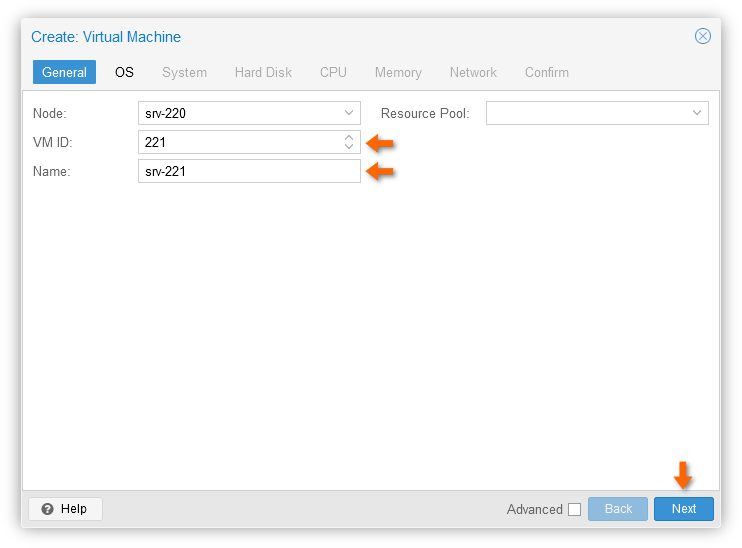Open the Memory tab
742x548 pixels.
tap(398, 72)
